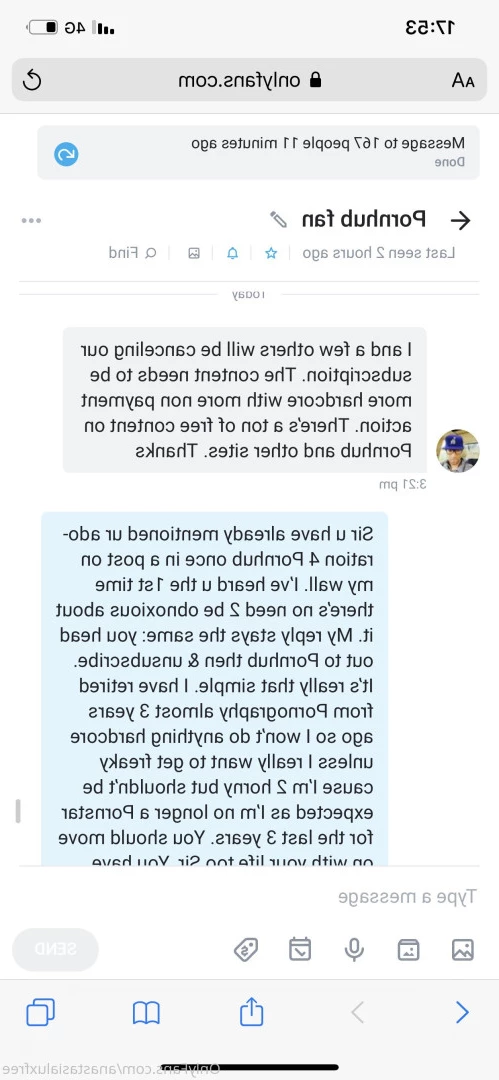Open the AA reader text options

coord(462,81)
